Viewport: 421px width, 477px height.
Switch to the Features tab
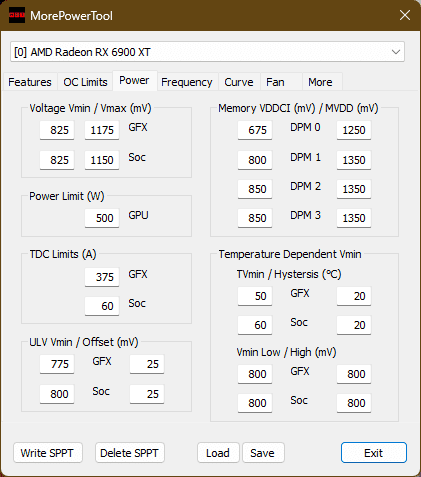coord(30,82)
